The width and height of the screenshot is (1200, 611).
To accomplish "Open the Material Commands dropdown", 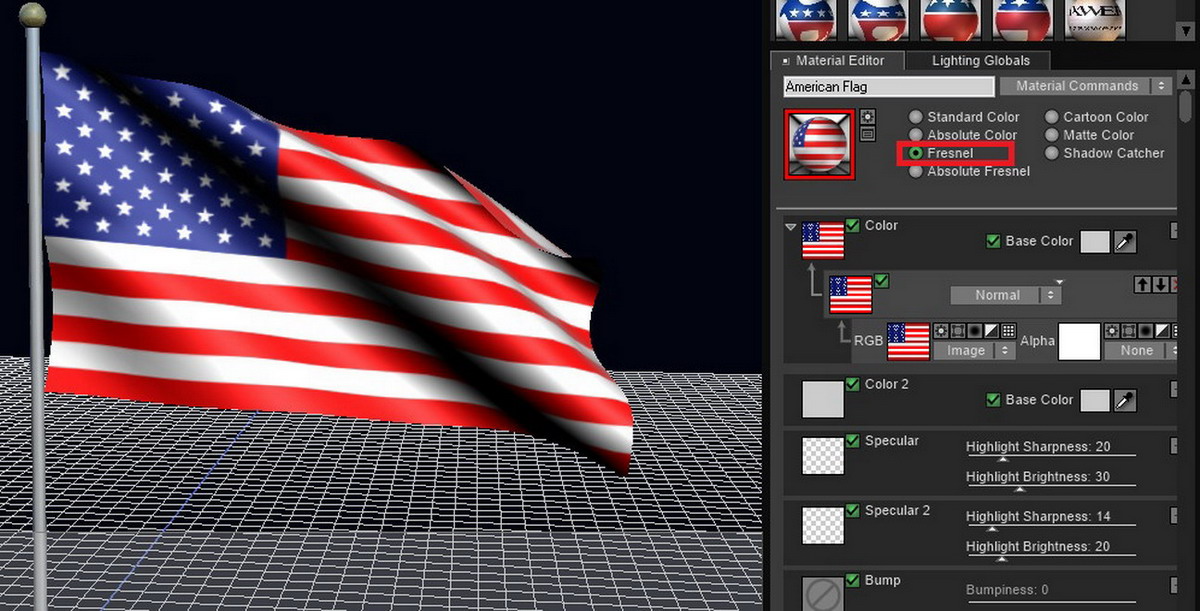I will [1085, 86].
